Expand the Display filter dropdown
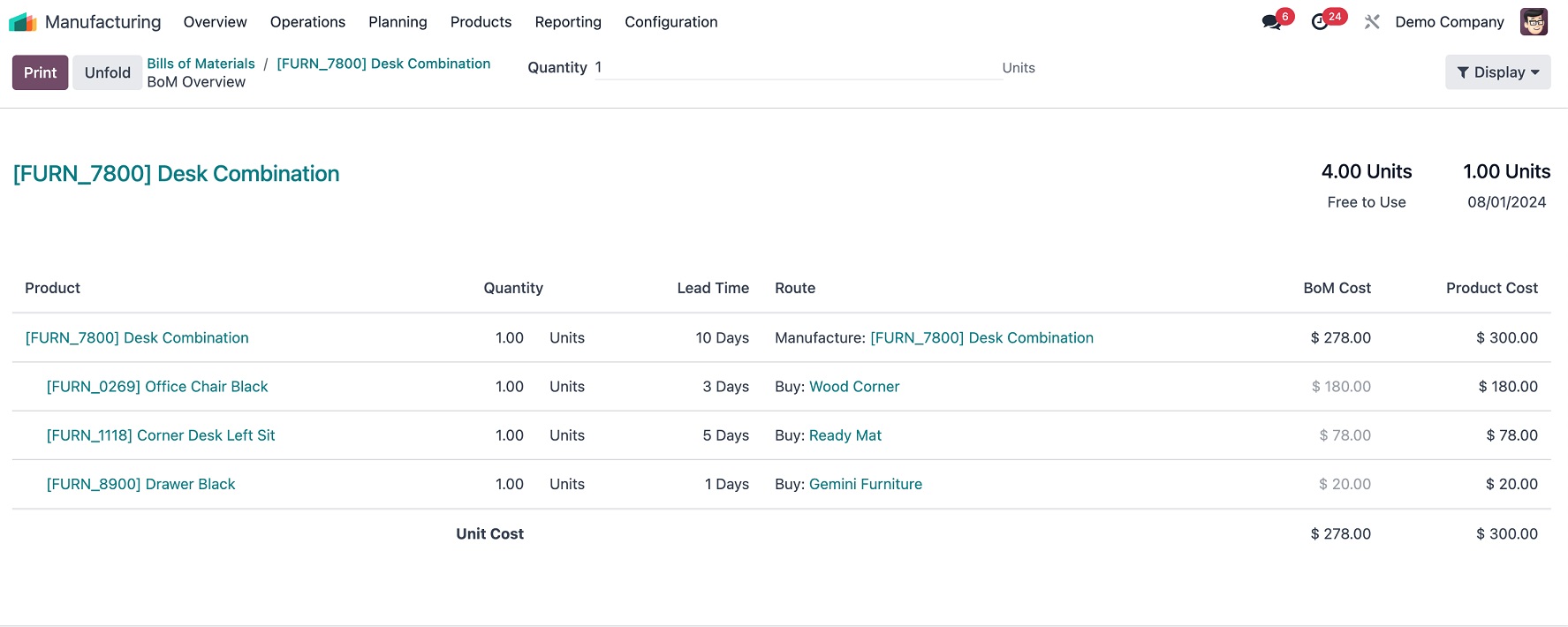1568x627 pixels. 1497,72
